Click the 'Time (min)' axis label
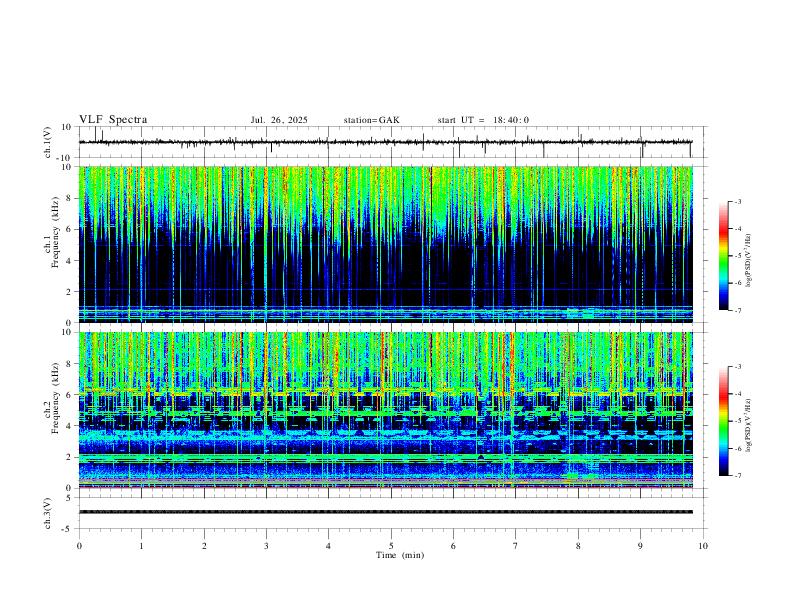 400,555
